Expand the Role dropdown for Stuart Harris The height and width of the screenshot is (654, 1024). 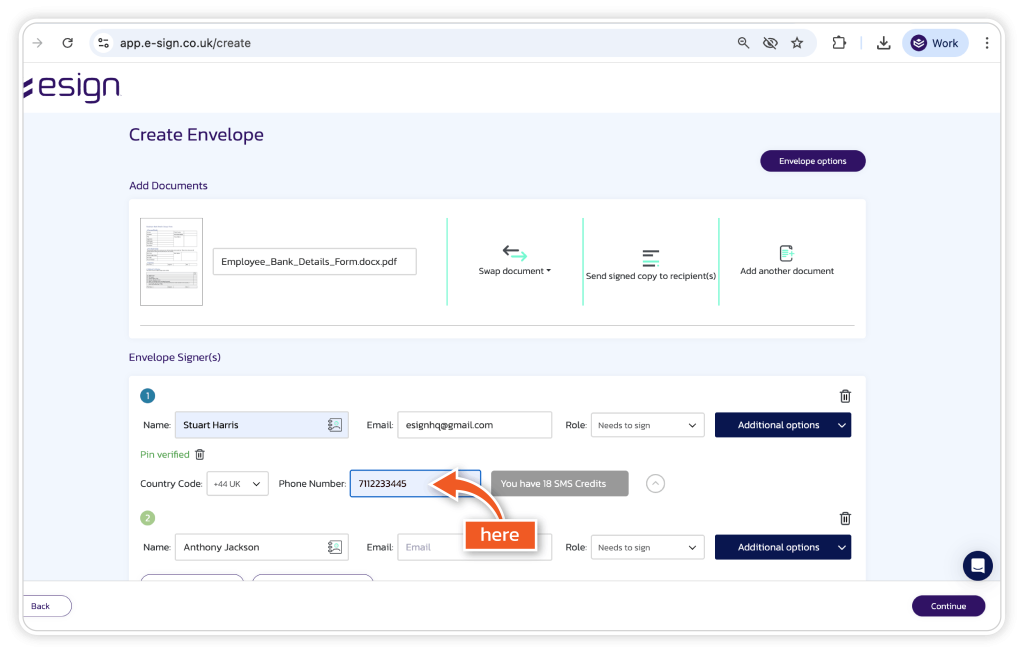tap(647, 425)
